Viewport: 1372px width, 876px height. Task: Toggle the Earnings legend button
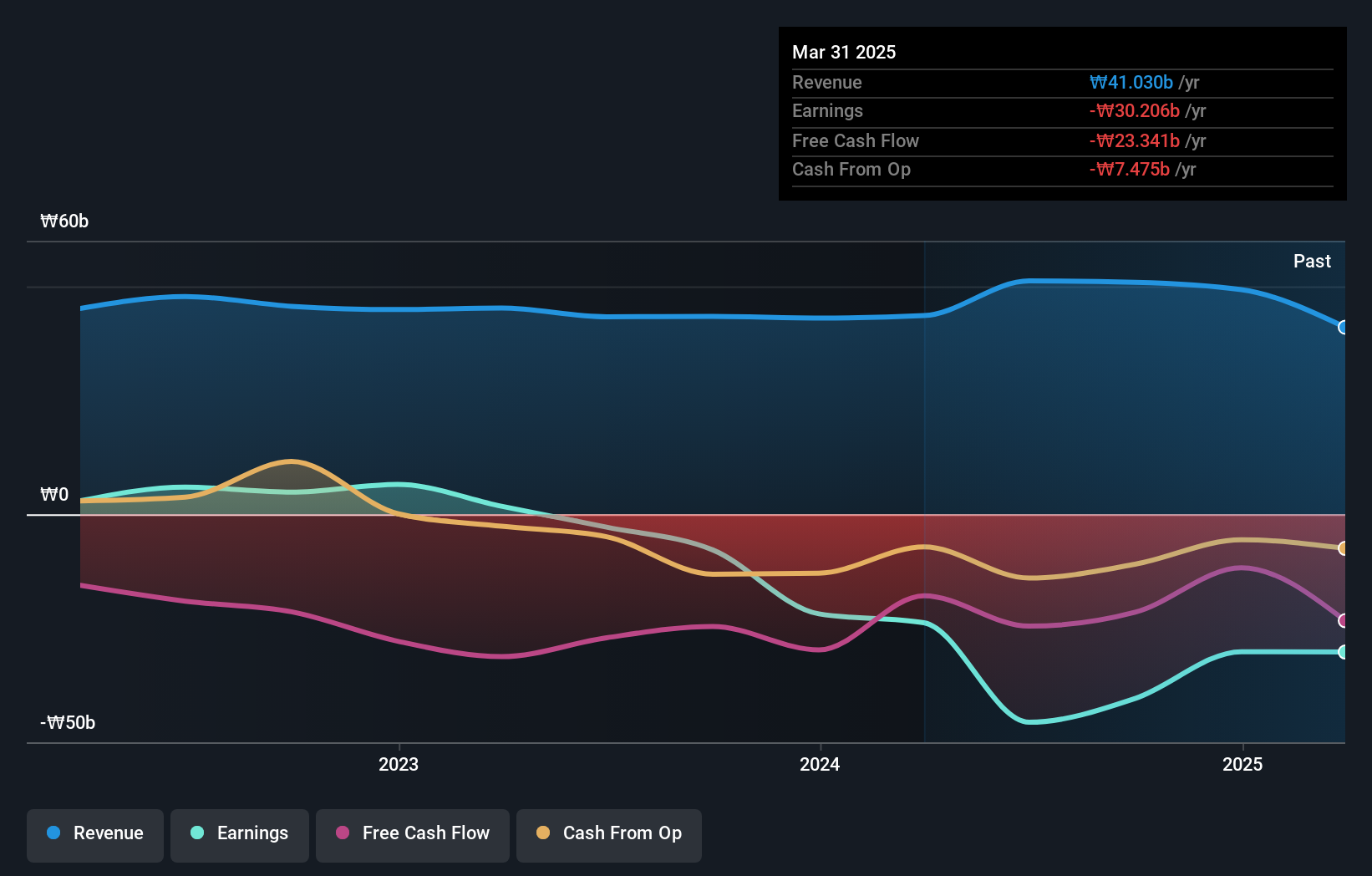(240, 835)
